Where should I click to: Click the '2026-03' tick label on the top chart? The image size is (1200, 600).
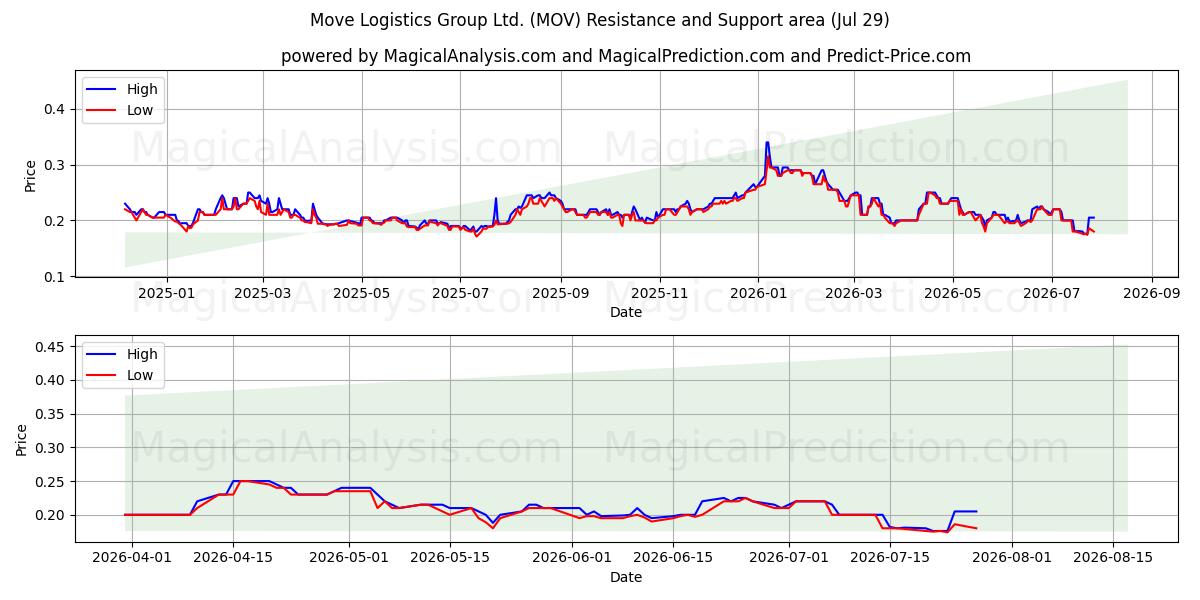tap(853, 293)
